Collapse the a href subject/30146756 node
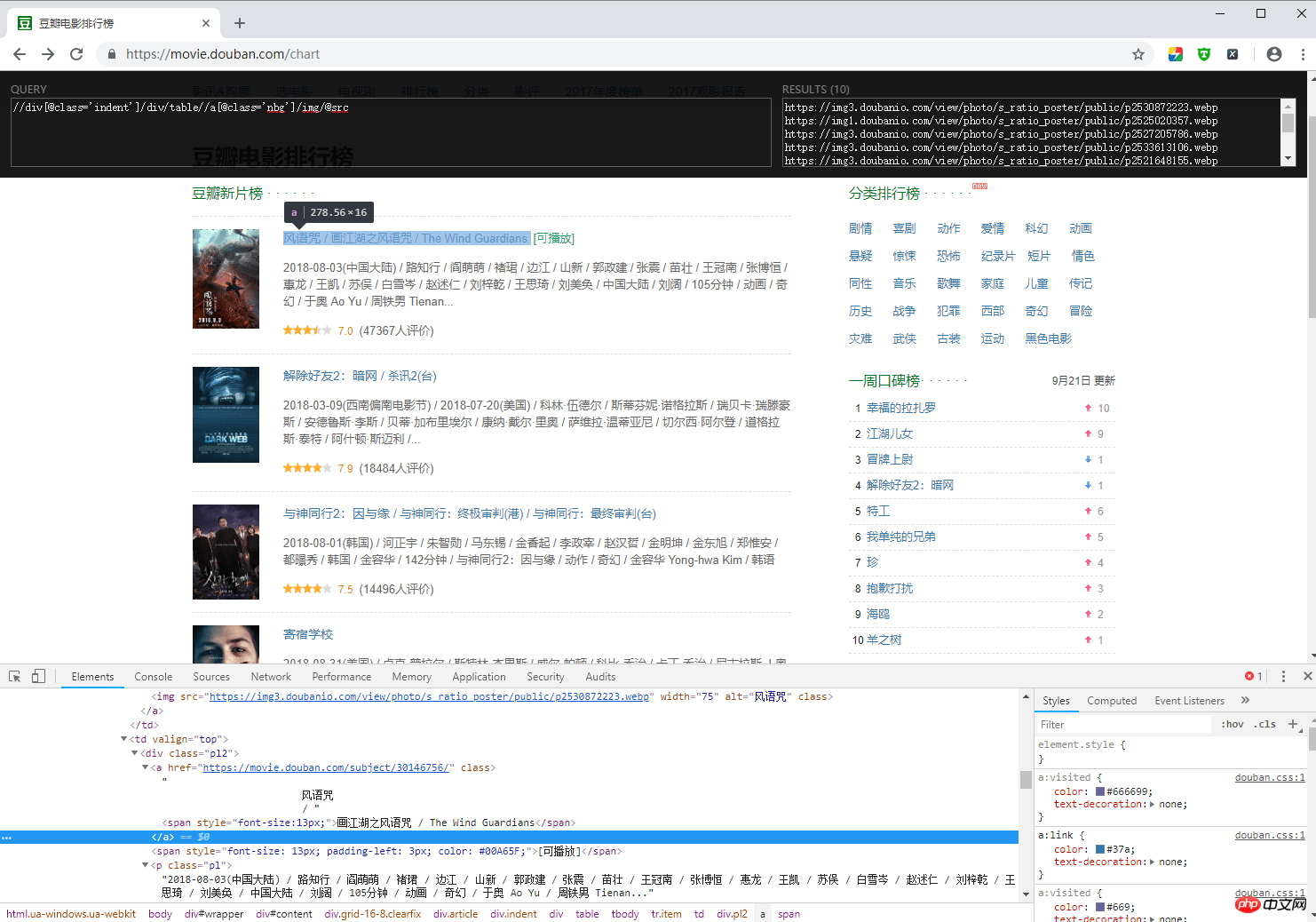 click(146, 767)
